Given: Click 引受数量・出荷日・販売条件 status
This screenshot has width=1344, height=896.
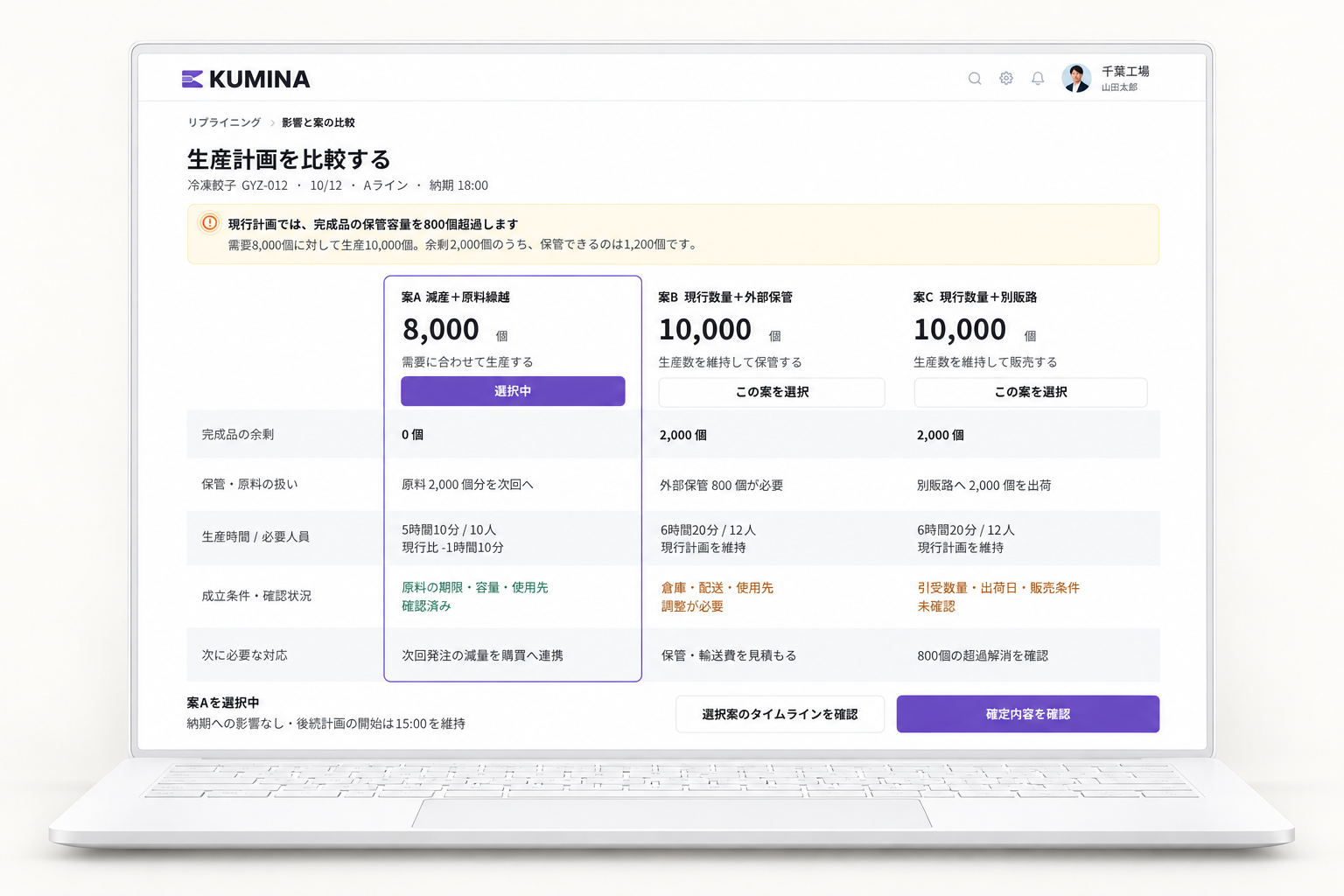Looking at the screenshot, I should coord(998,588).
